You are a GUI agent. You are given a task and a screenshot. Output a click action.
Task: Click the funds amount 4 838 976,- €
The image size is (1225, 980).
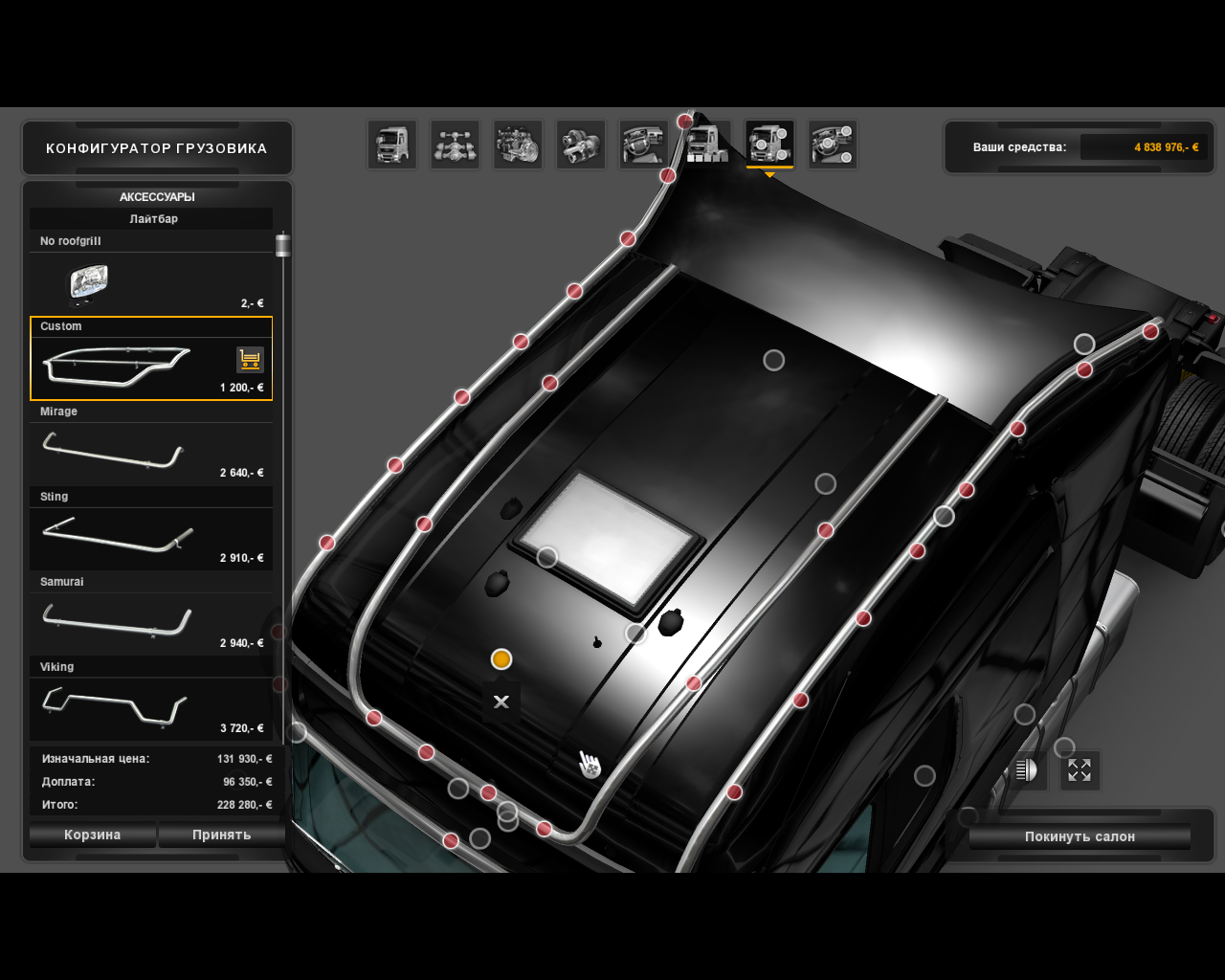[x=1167, y=147]
